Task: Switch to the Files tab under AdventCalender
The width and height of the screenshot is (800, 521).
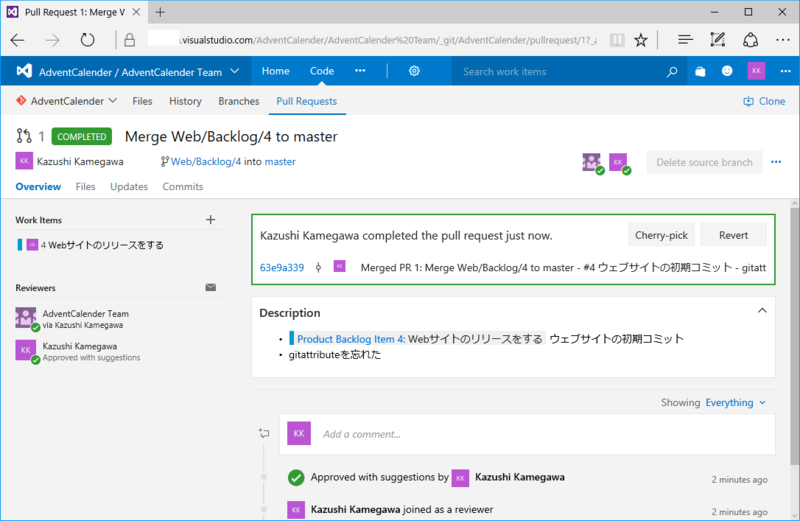Action: click(142, 101)
